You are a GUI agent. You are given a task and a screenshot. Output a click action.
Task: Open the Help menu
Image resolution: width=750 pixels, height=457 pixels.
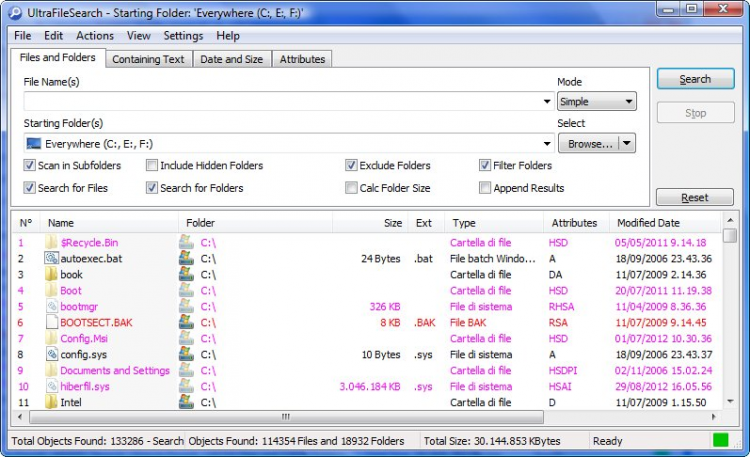pos(228,35)
